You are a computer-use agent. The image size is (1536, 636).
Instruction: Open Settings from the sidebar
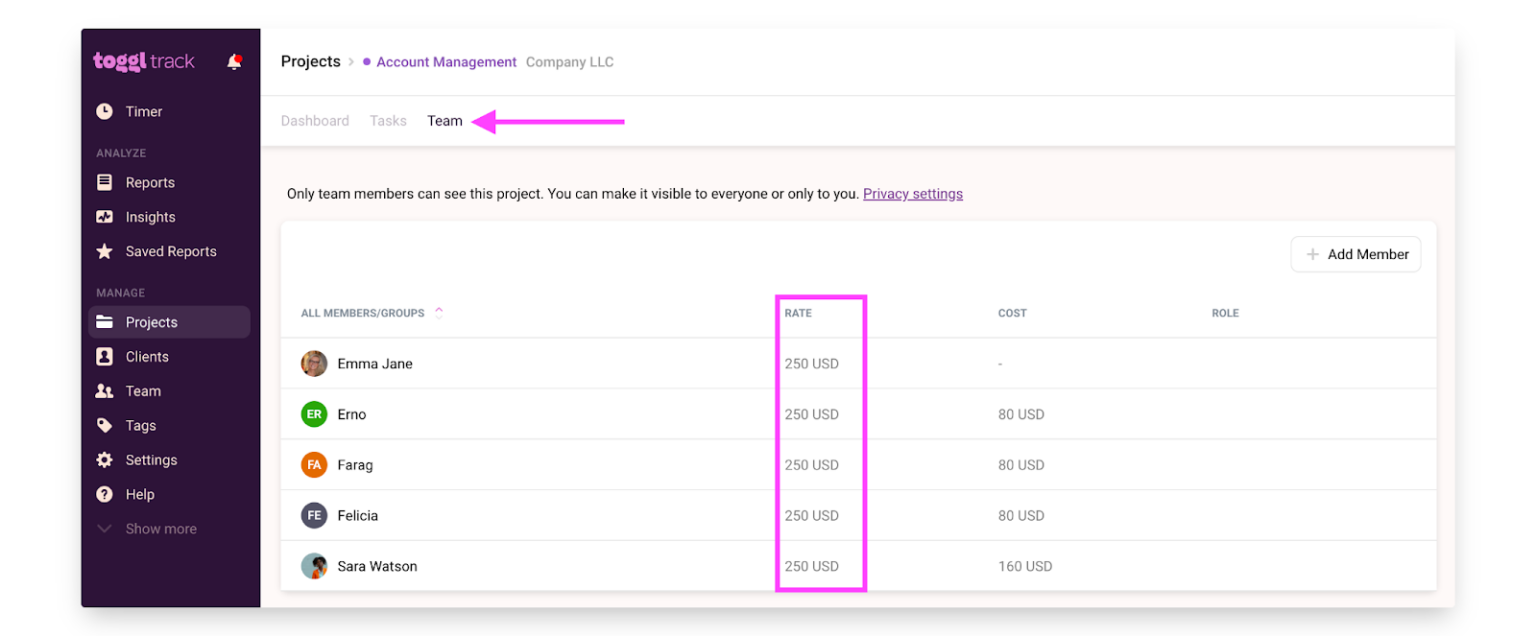[x=151, y=459]
